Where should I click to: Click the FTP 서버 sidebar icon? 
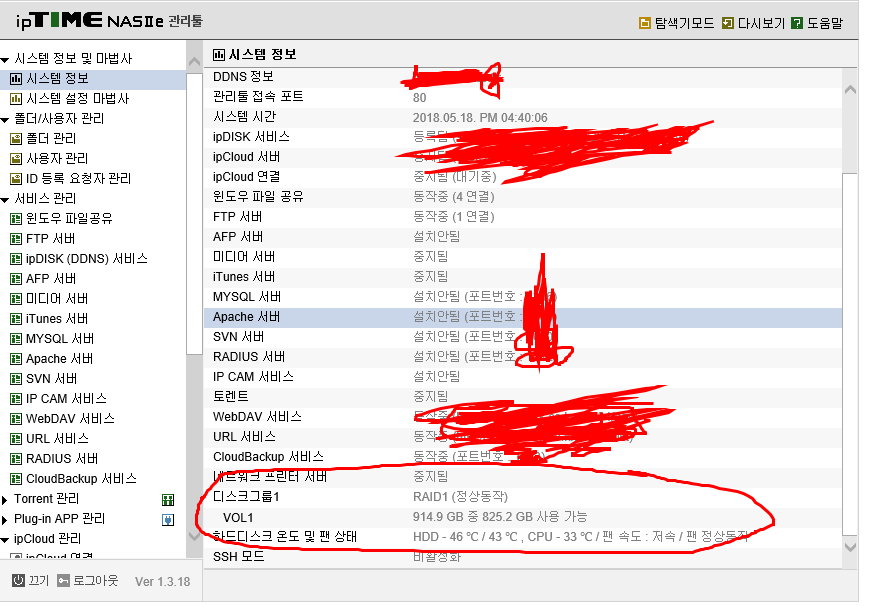coord(16,239)
